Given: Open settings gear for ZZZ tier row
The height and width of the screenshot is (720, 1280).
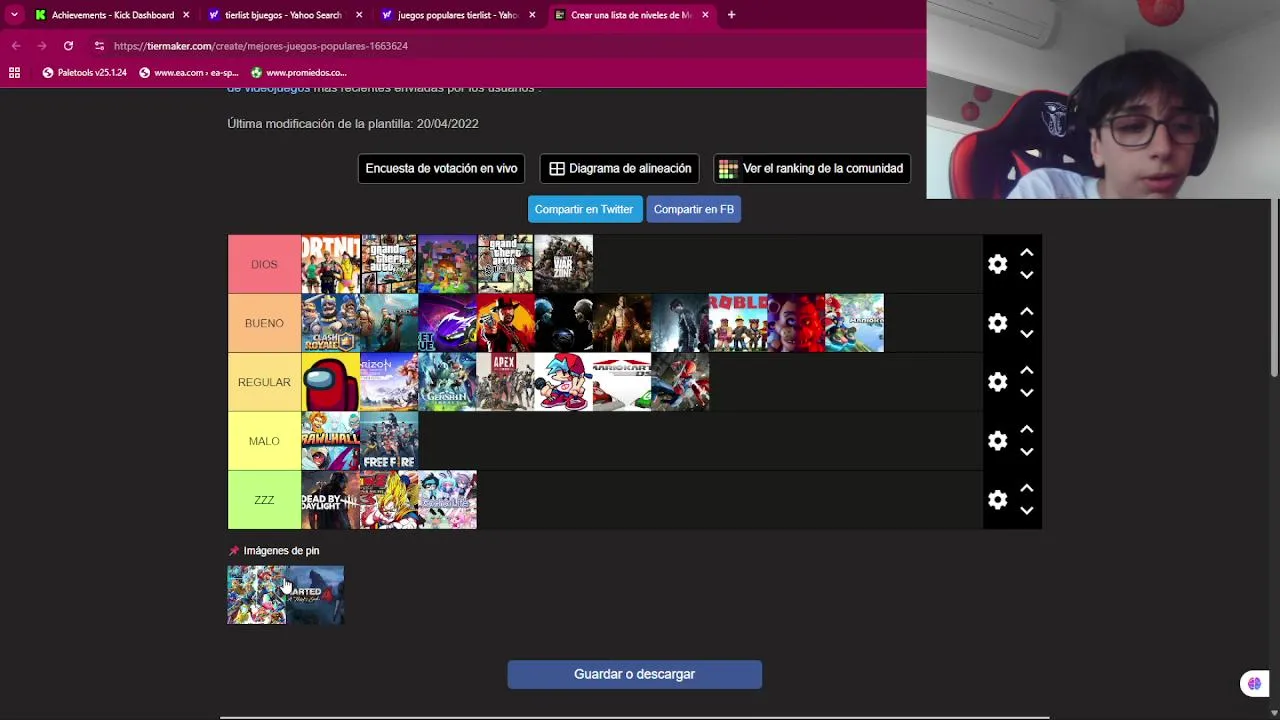Looking at the screenshot, I should coord(997,500).
